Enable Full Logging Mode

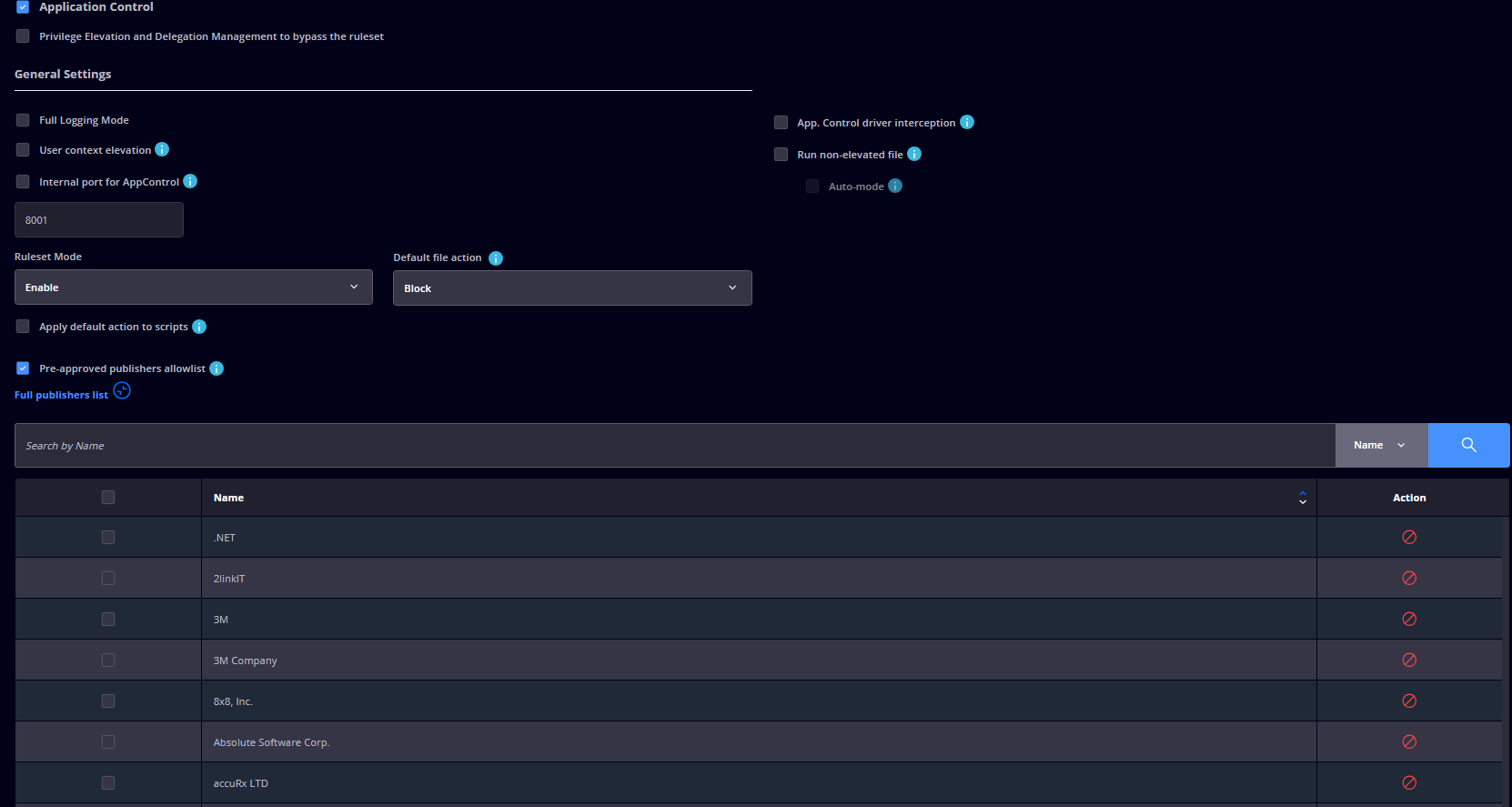23,120
